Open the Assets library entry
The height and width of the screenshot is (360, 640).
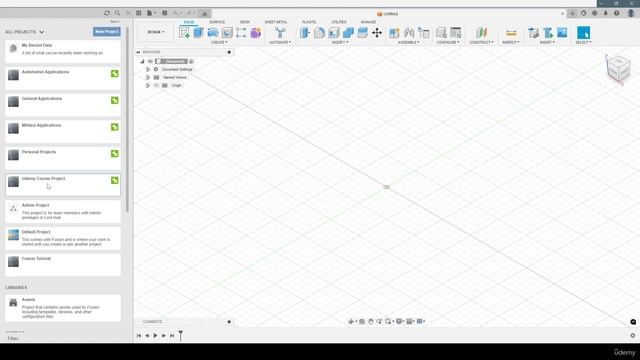[x=63, y=308]
